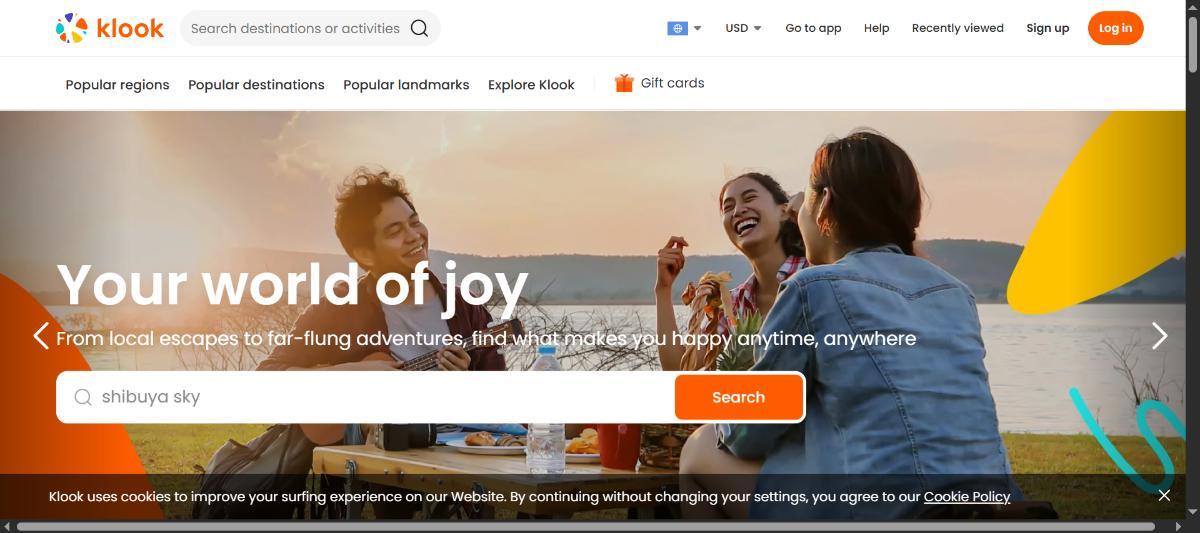Click the gift box icon beside Gift cards

point(624,83)
